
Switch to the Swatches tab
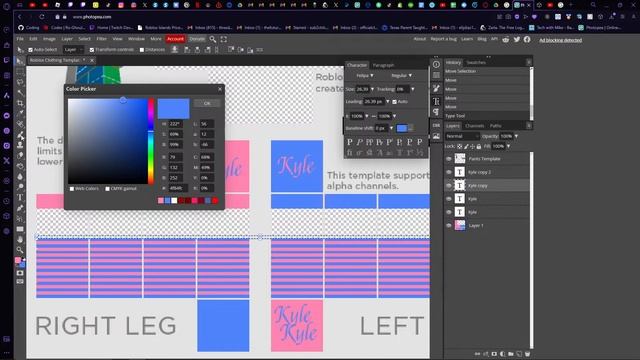pos(476,62)
